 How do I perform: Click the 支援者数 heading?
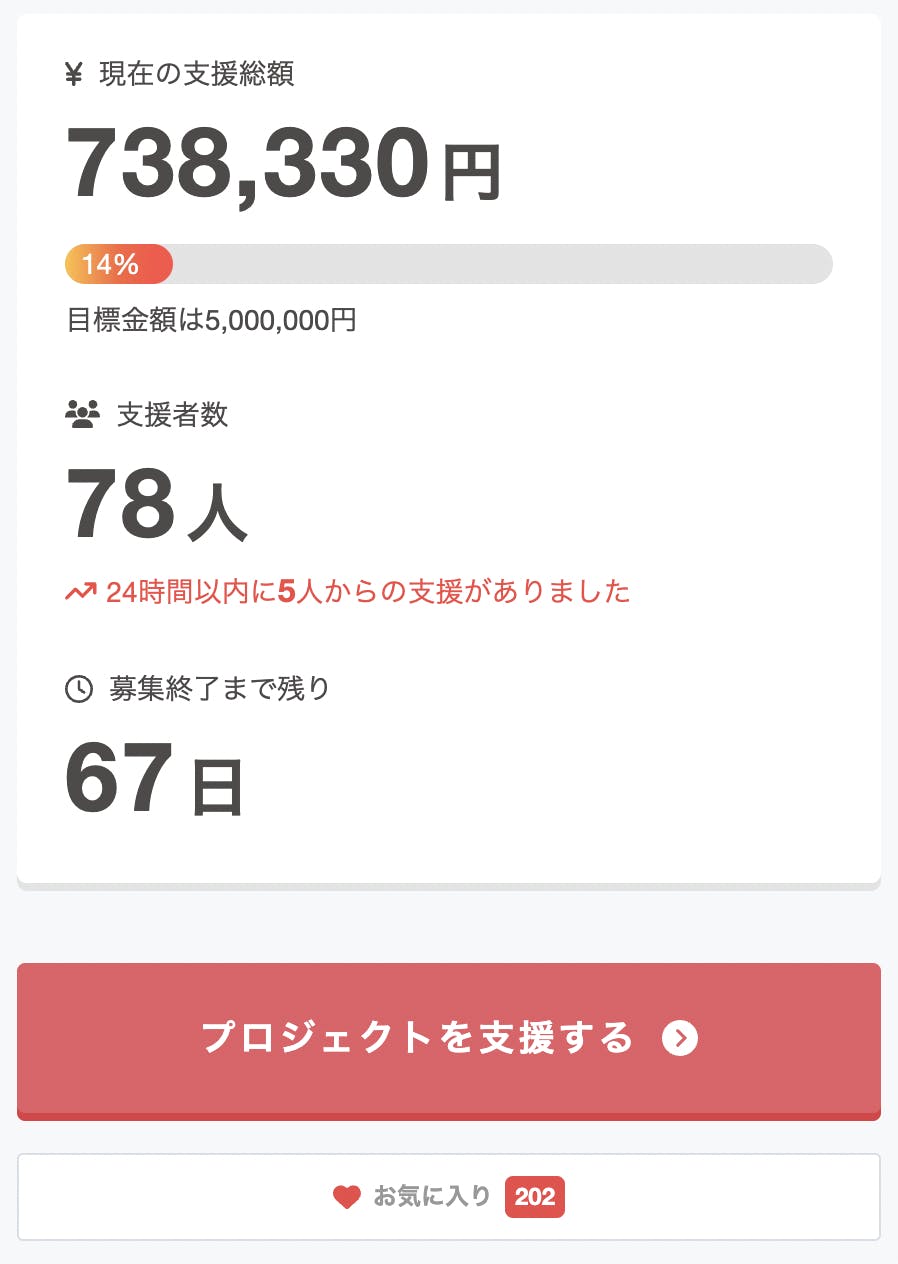172,415
